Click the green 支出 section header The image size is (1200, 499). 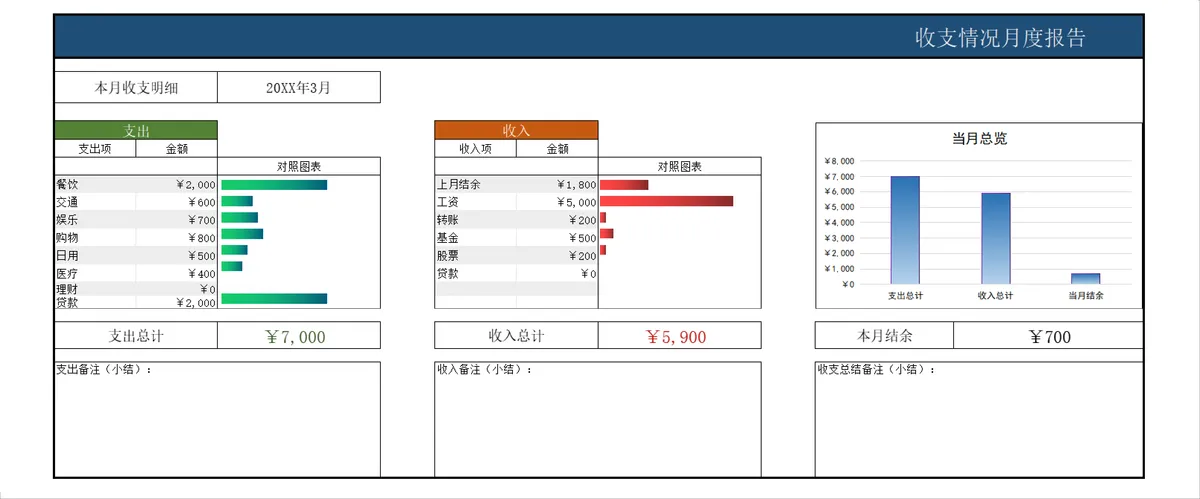tap(136, 130)
